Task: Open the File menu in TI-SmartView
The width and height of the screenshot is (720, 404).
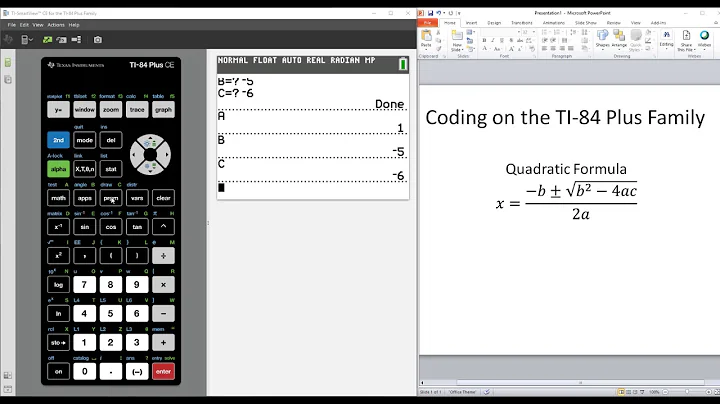Action: tap(11, 25)
